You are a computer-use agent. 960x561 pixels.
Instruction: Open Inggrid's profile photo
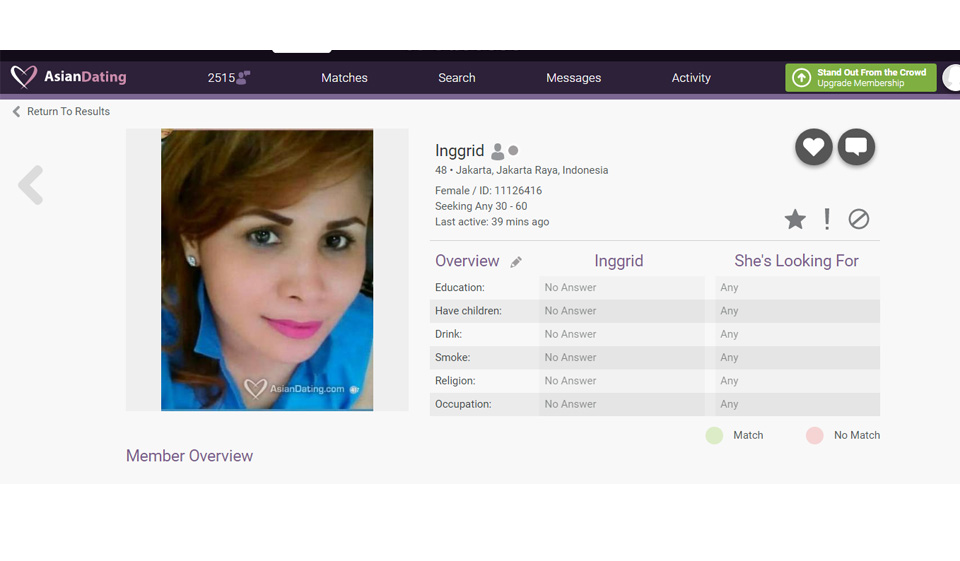tap(267, 270)
